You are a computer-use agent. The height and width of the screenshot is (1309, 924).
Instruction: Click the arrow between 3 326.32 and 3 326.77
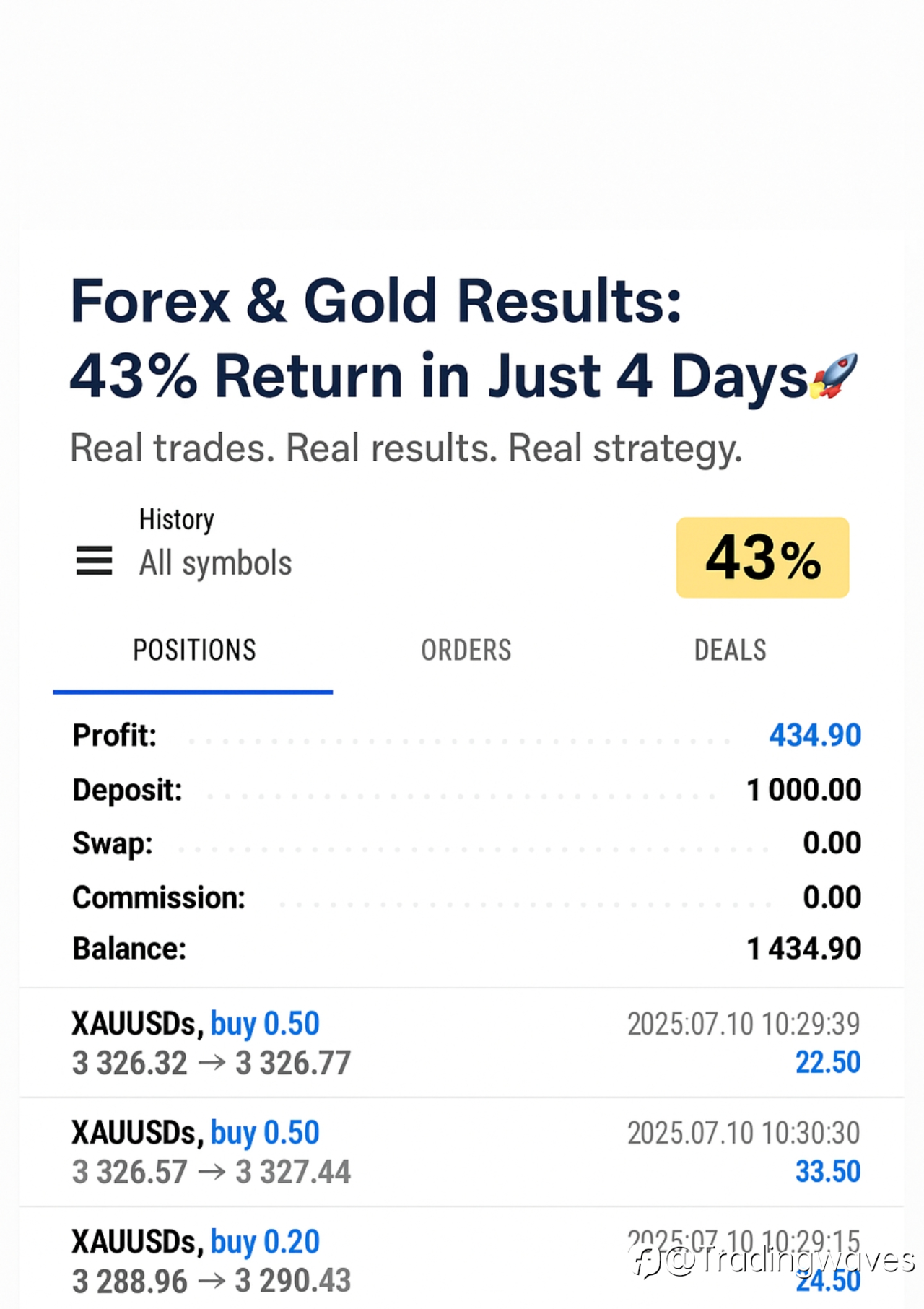click(x=212, y=1063)
